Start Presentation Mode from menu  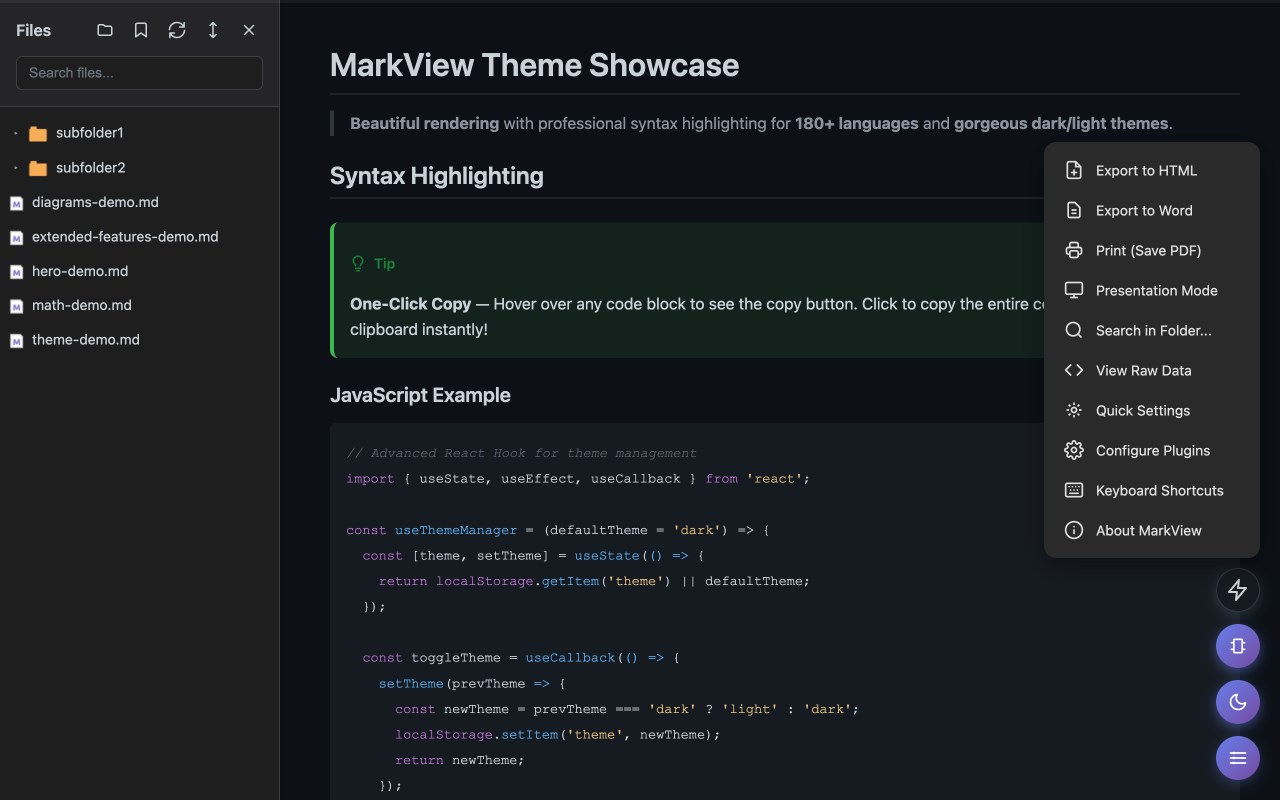[x=1152, y=290]
